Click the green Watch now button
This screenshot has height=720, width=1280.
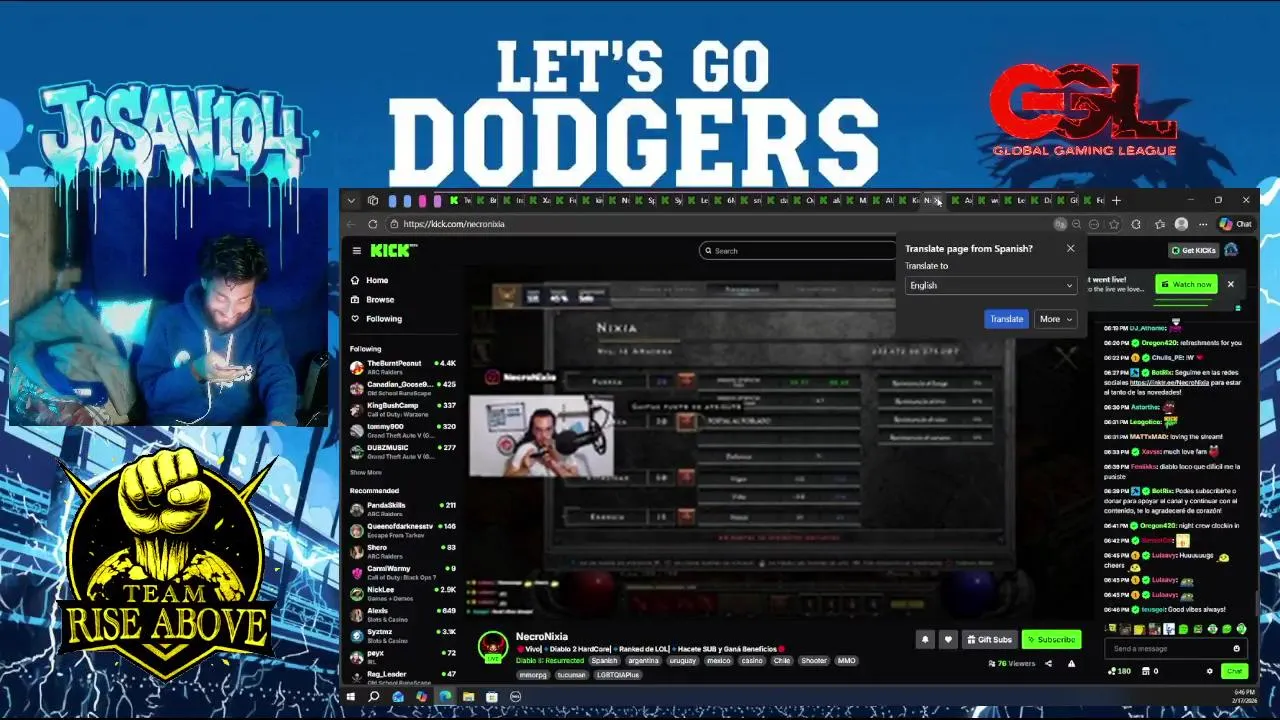click(x=1186, y=284)
